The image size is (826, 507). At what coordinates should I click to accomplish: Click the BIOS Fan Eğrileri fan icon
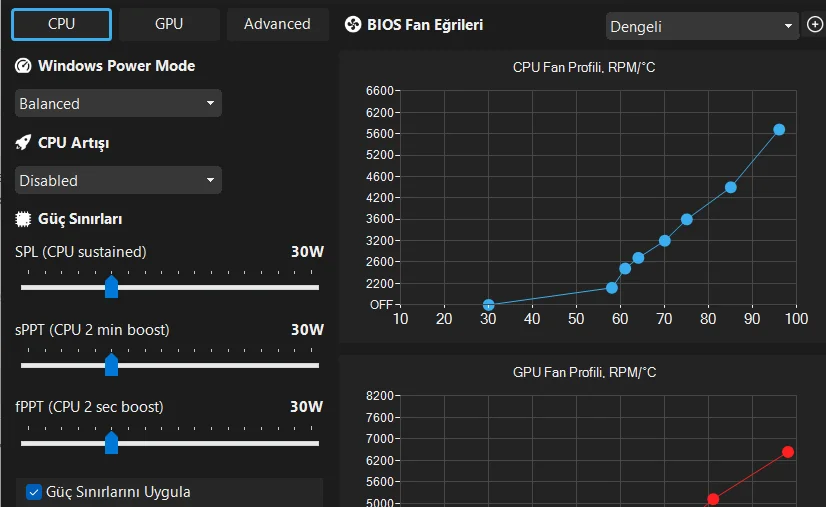pyautogui.click(x=352, y=25)
